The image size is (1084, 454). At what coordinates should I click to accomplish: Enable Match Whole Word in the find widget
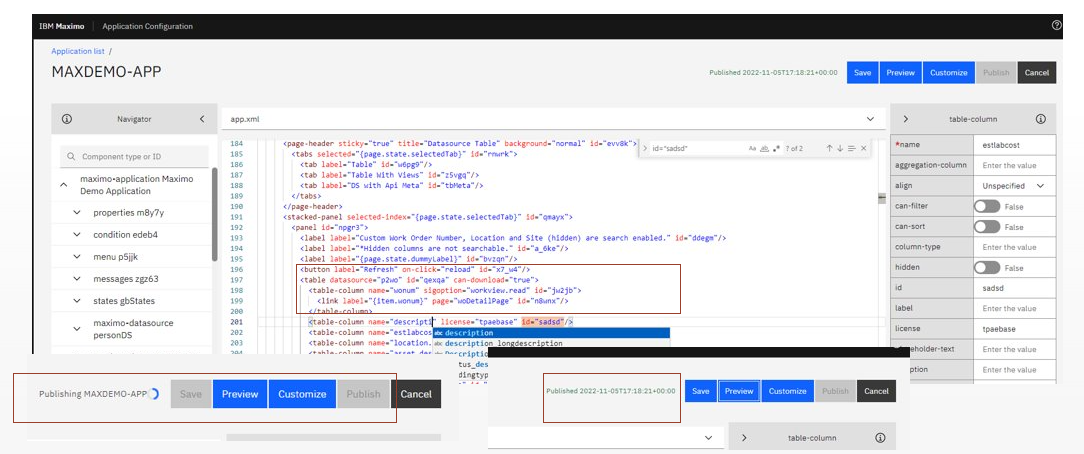(764, 149)
